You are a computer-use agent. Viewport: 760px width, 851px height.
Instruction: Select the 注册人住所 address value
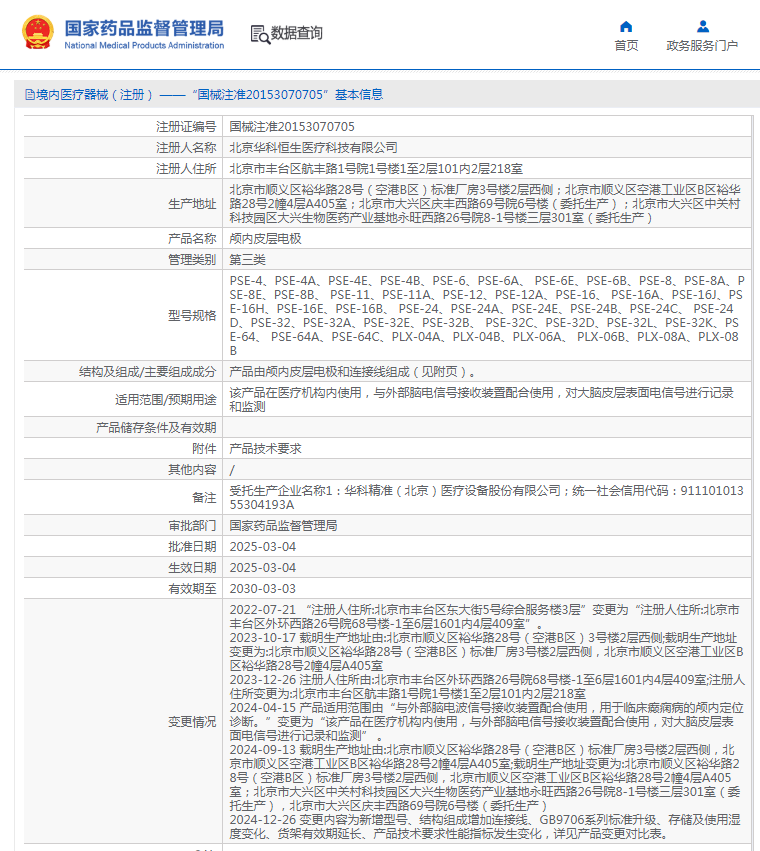pyautogui.click(x=376, y=169)
